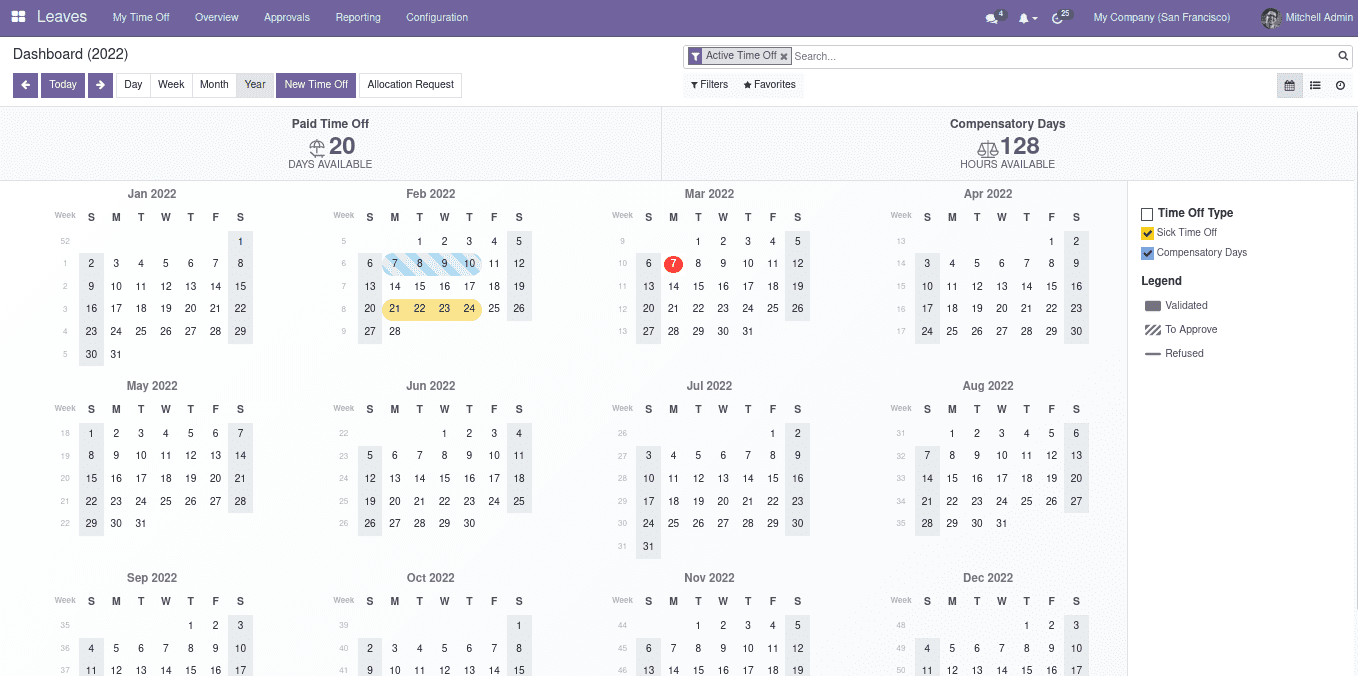Open the apps grid menu icon

[18, 17]
